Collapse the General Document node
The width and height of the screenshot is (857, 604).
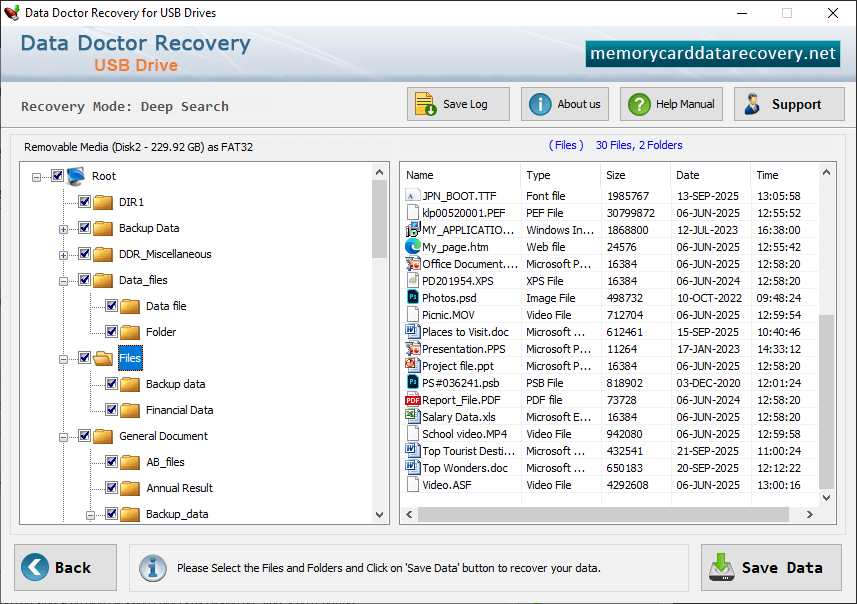[63, 437]
